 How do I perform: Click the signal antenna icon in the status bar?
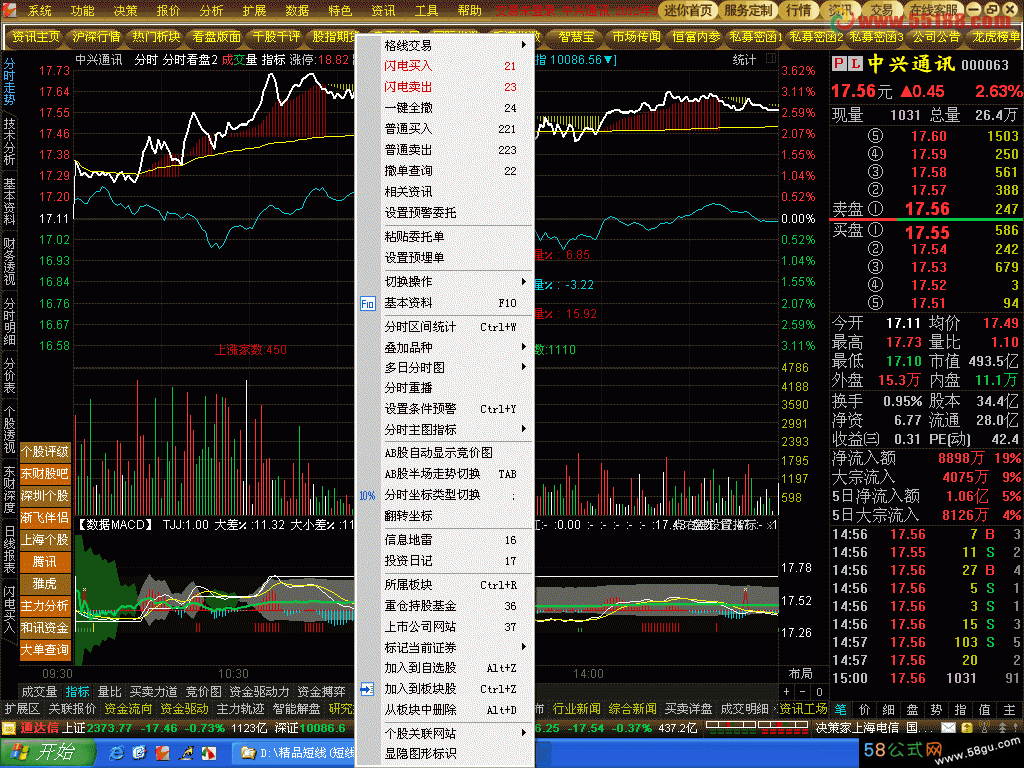(x=985, y=728)
